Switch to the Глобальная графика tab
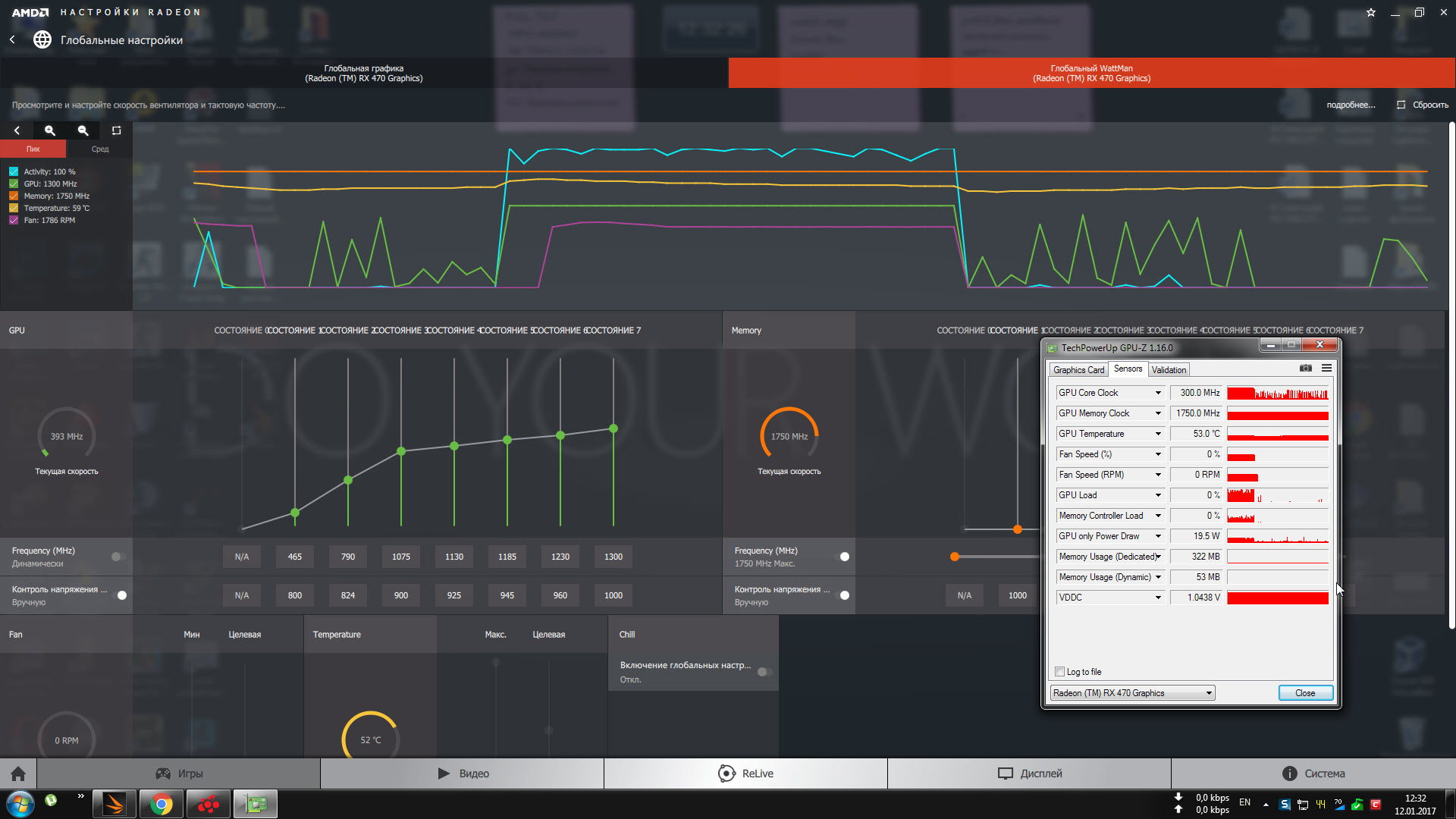This screenshot has height=819, width=1456. point(364,74)
